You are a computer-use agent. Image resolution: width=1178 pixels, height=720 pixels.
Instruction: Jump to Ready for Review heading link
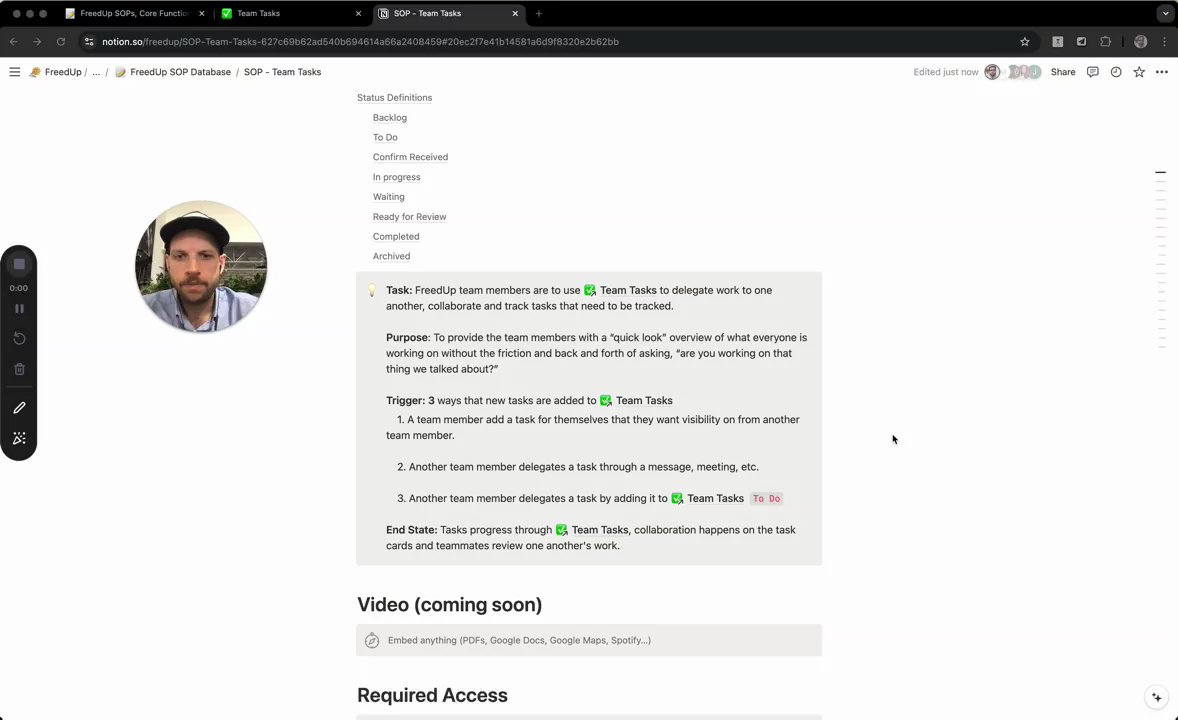409,217
